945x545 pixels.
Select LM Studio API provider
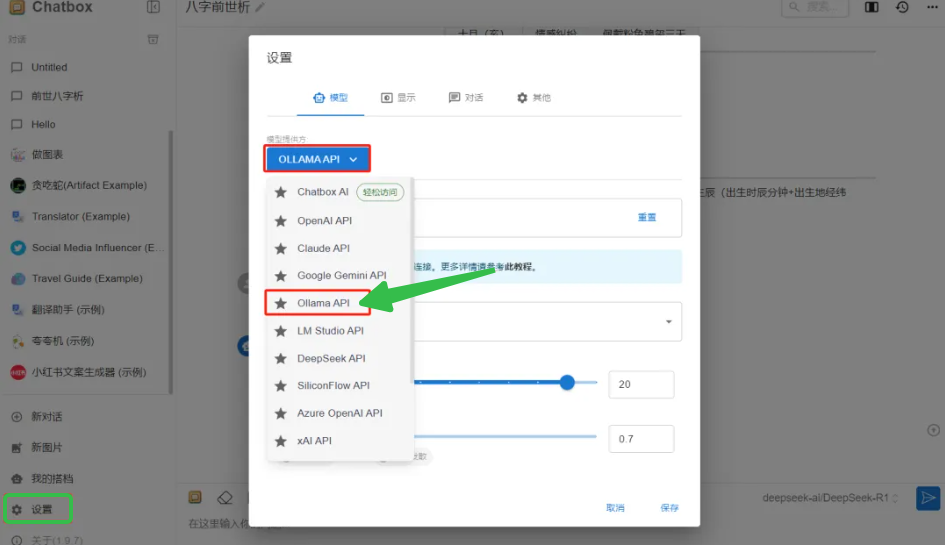tap(339, 331)
